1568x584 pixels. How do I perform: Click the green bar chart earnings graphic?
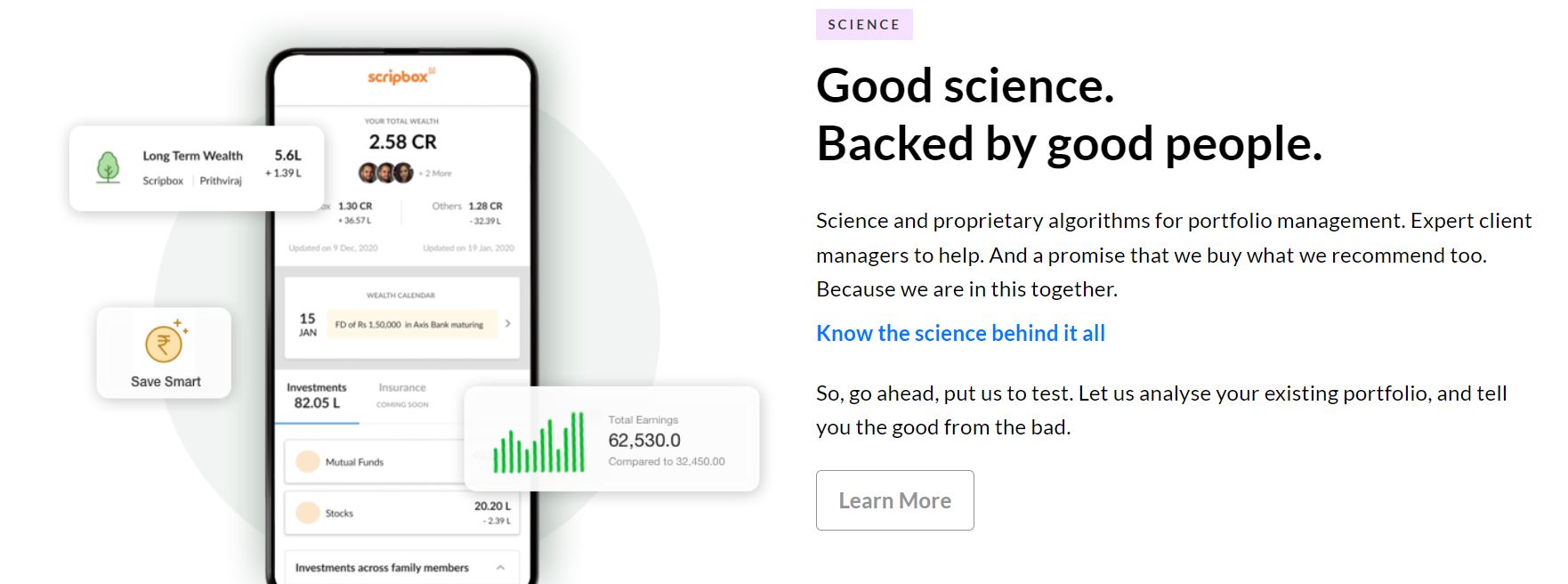pos(539,442)
